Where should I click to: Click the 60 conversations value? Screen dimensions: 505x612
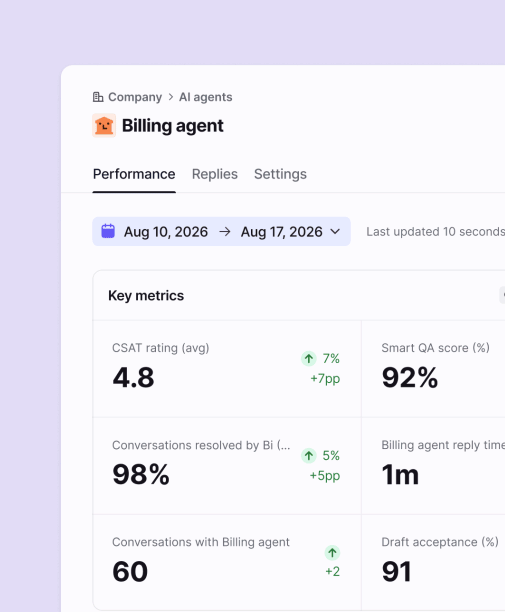[130, 572]
